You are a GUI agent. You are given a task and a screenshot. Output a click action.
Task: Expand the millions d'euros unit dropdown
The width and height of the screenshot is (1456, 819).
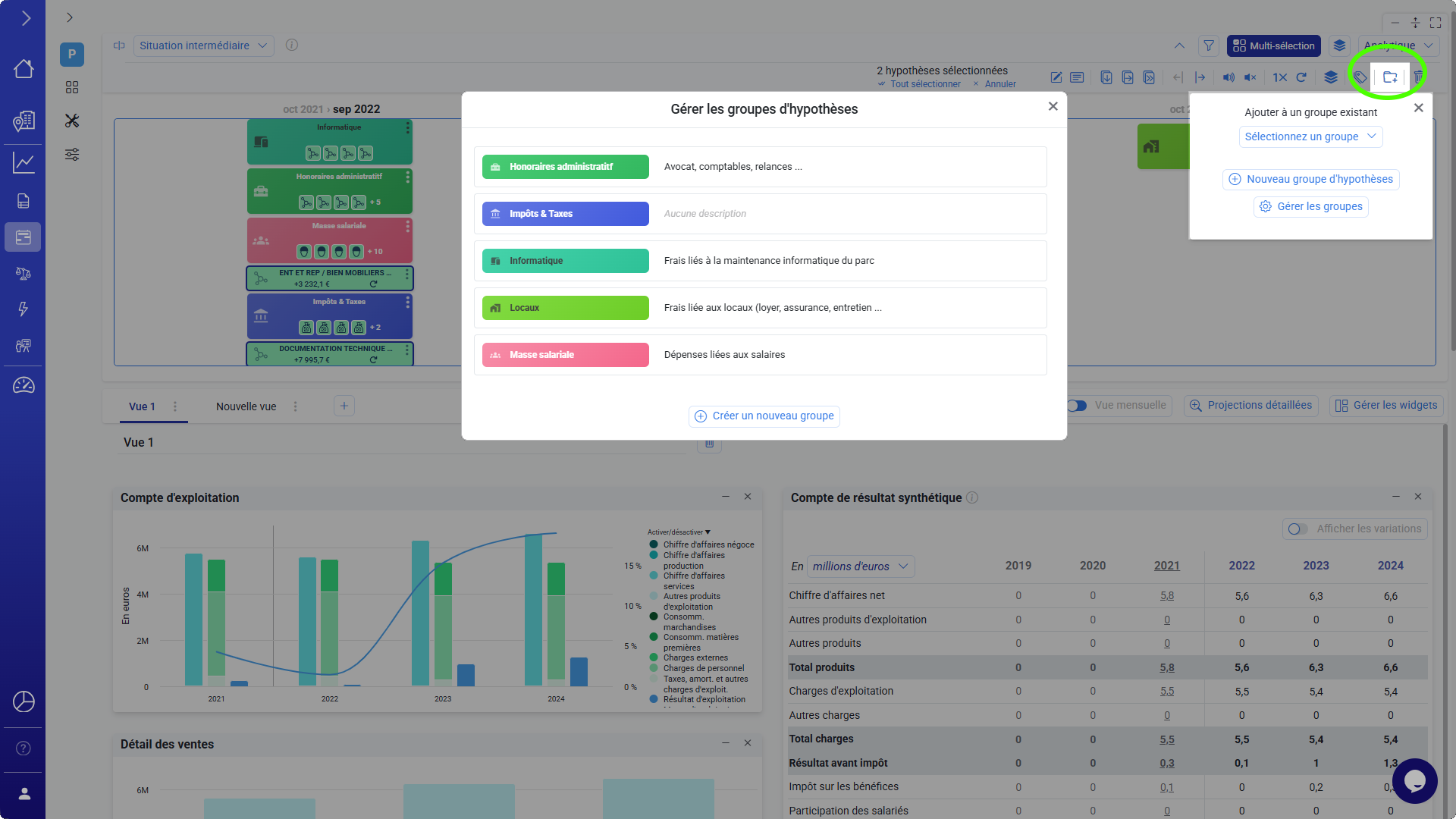click(860, 566)
